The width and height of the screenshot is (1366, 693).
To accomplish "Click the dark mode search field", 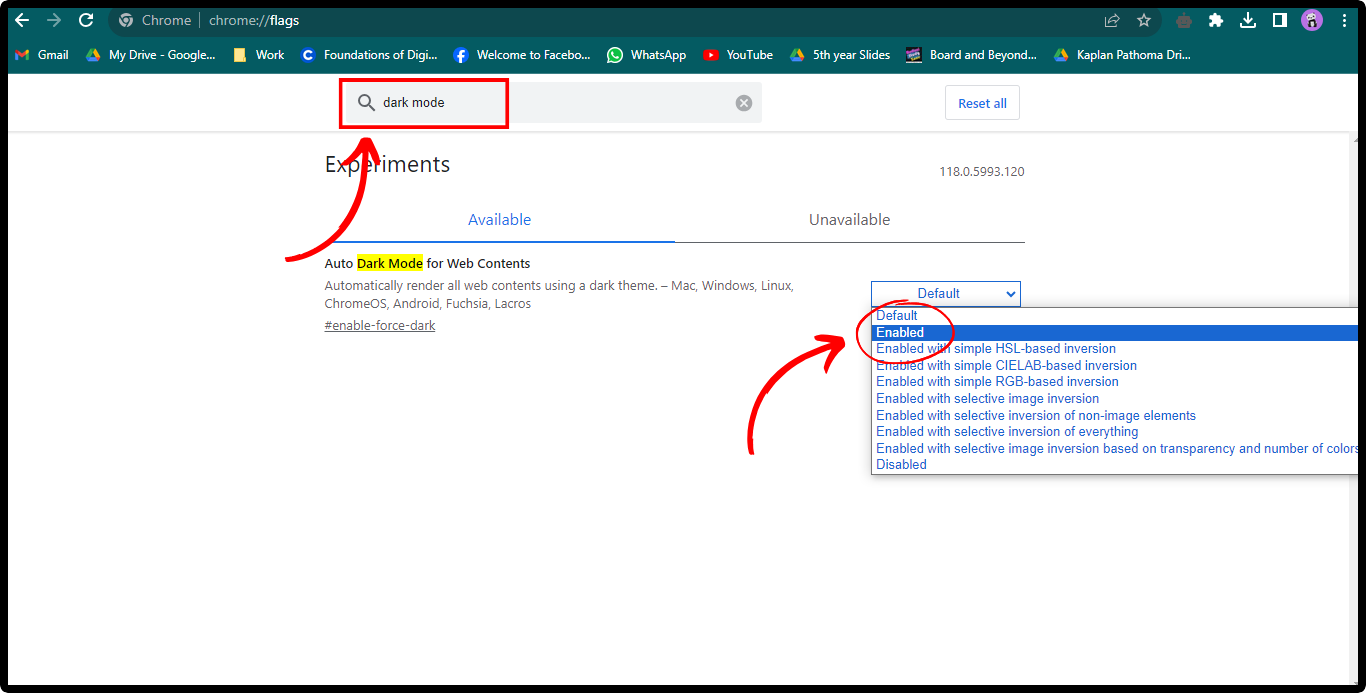I will click(550, 103).
